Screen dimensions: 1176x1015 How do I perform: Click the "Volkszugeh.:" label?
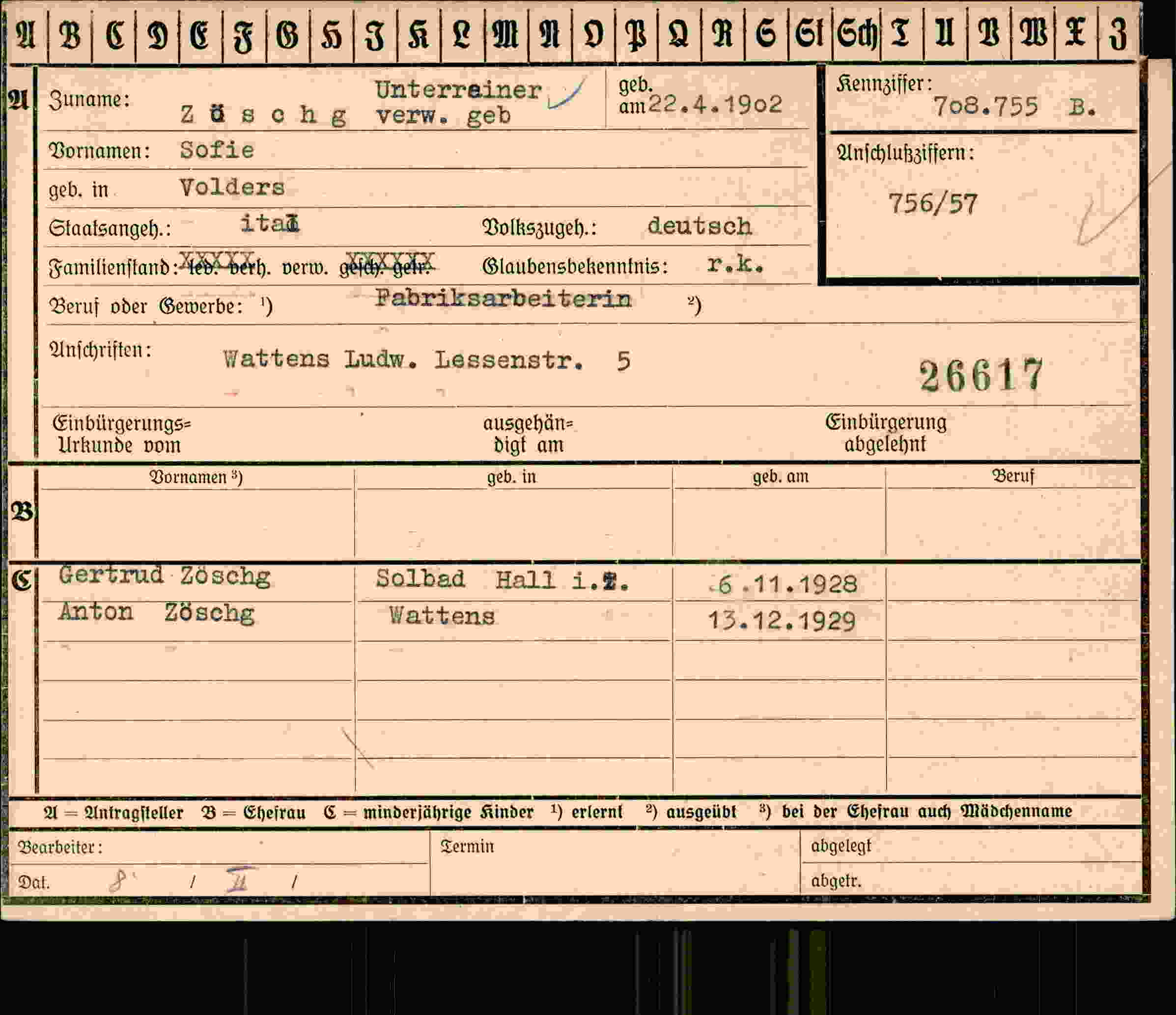click(539, 227)
